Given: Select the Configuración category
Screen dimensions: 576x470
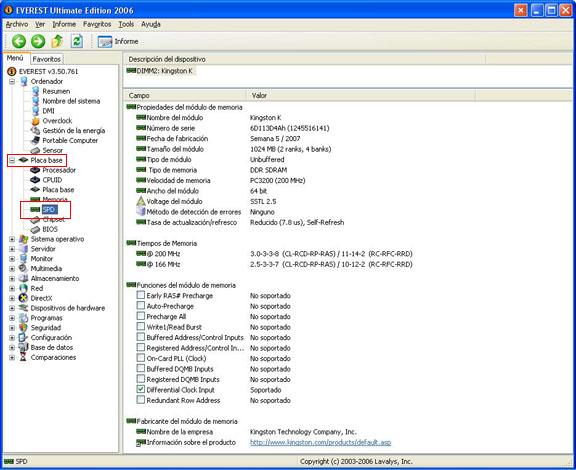Looking at the screenshot, I should pyautogui.click(x=51, y=338).
